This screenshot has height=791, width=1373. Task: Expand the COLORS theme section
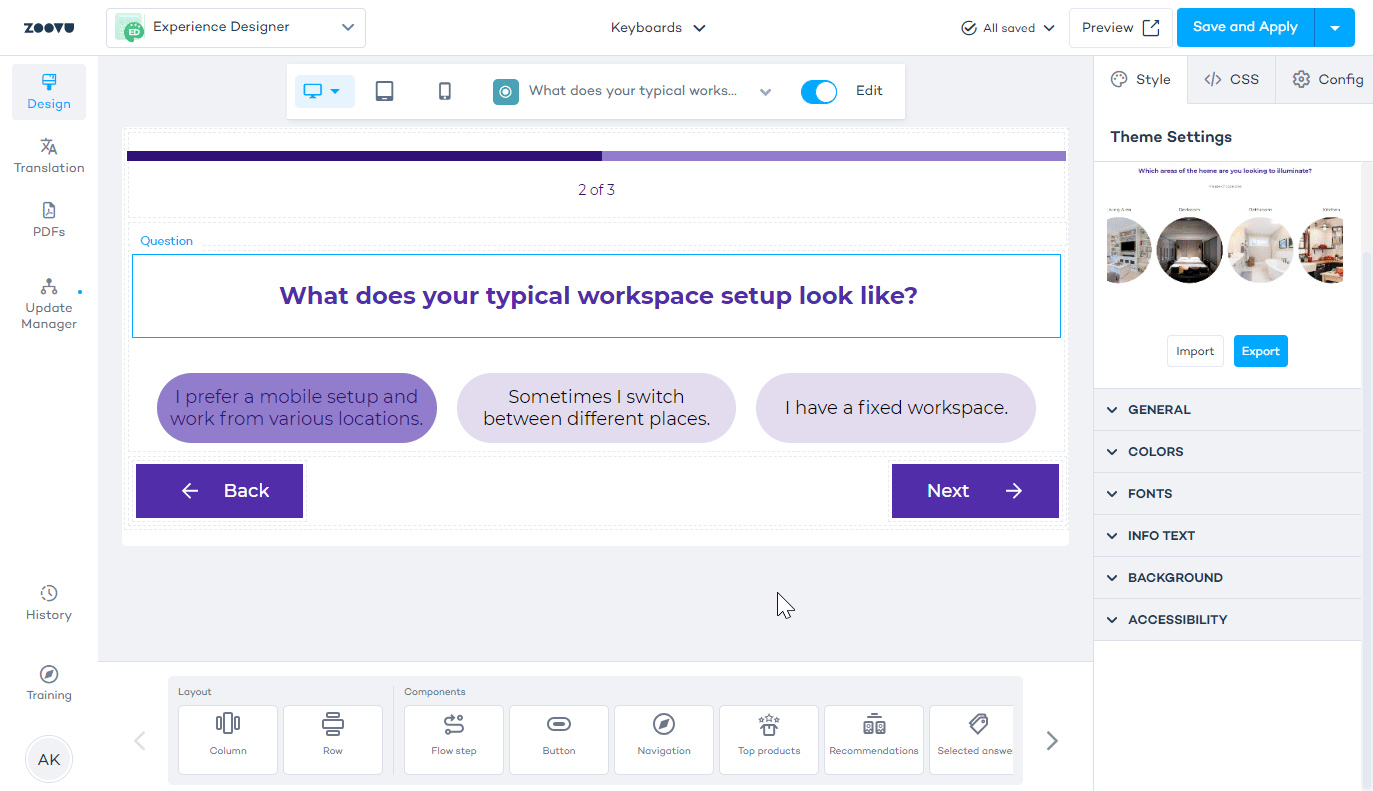coord(1156,451)
